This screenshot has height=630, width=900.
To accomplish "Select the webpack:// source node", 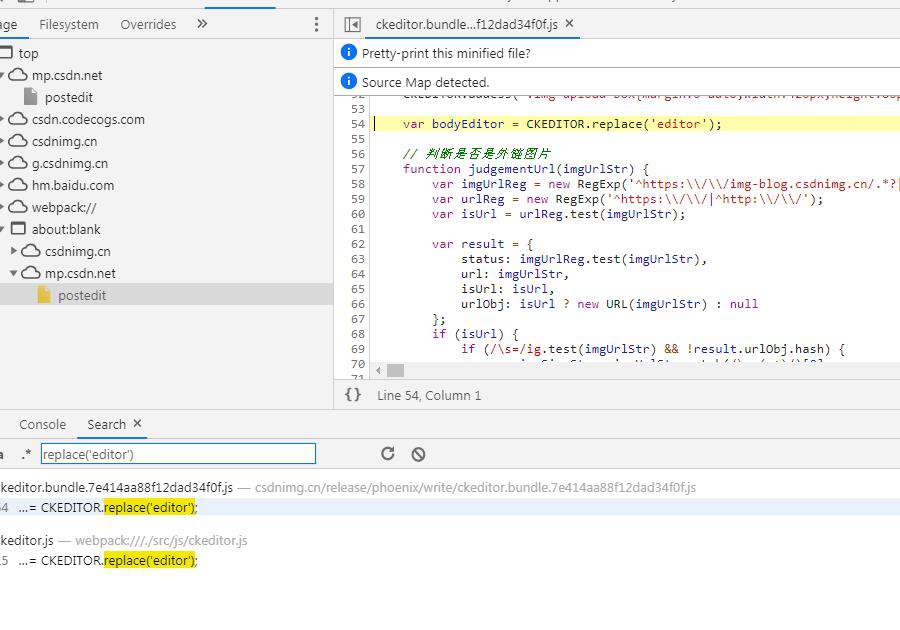I will point(64,207).
